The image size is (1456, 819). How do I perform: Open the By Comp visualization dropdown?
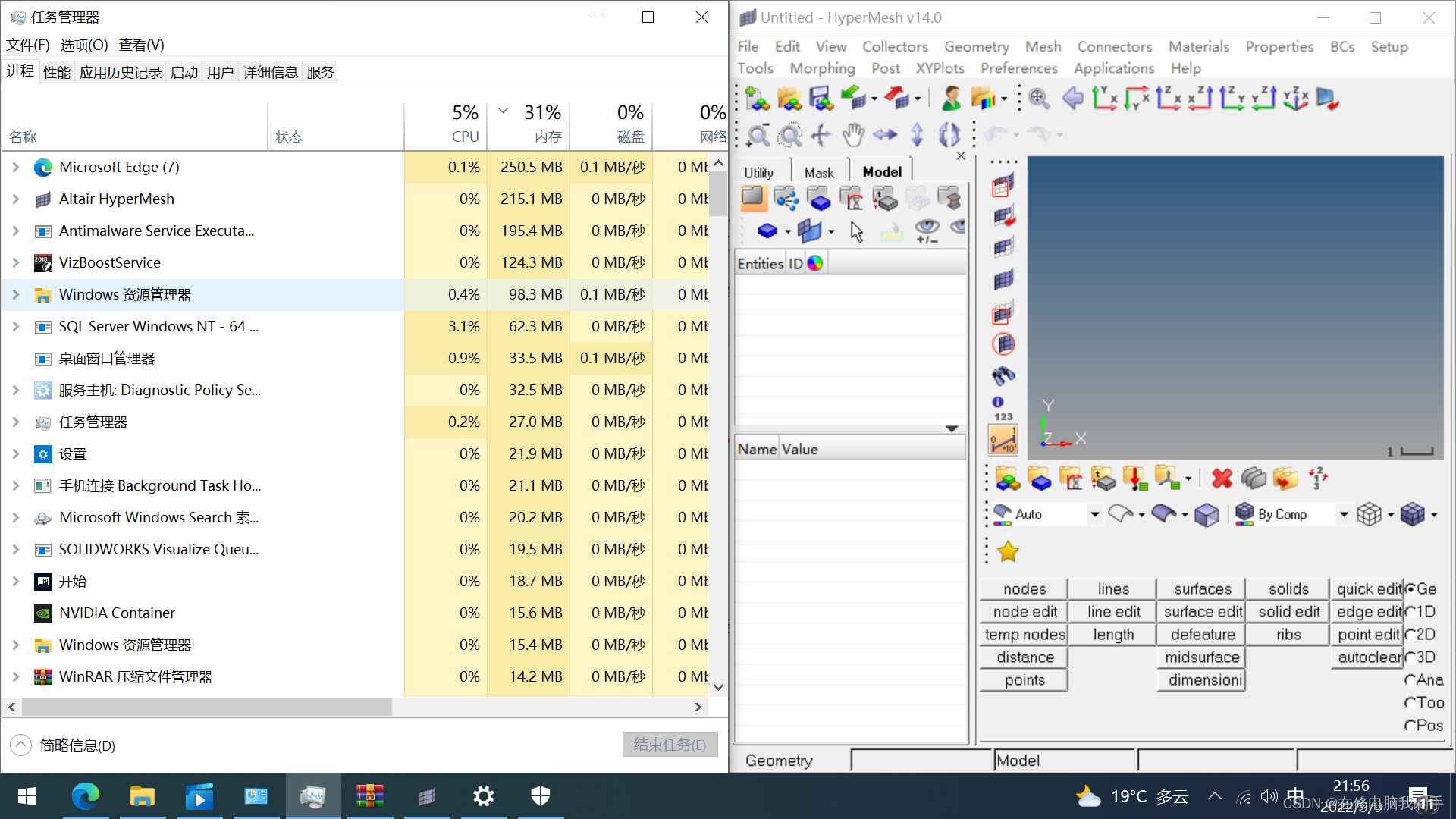point(1344,514)
